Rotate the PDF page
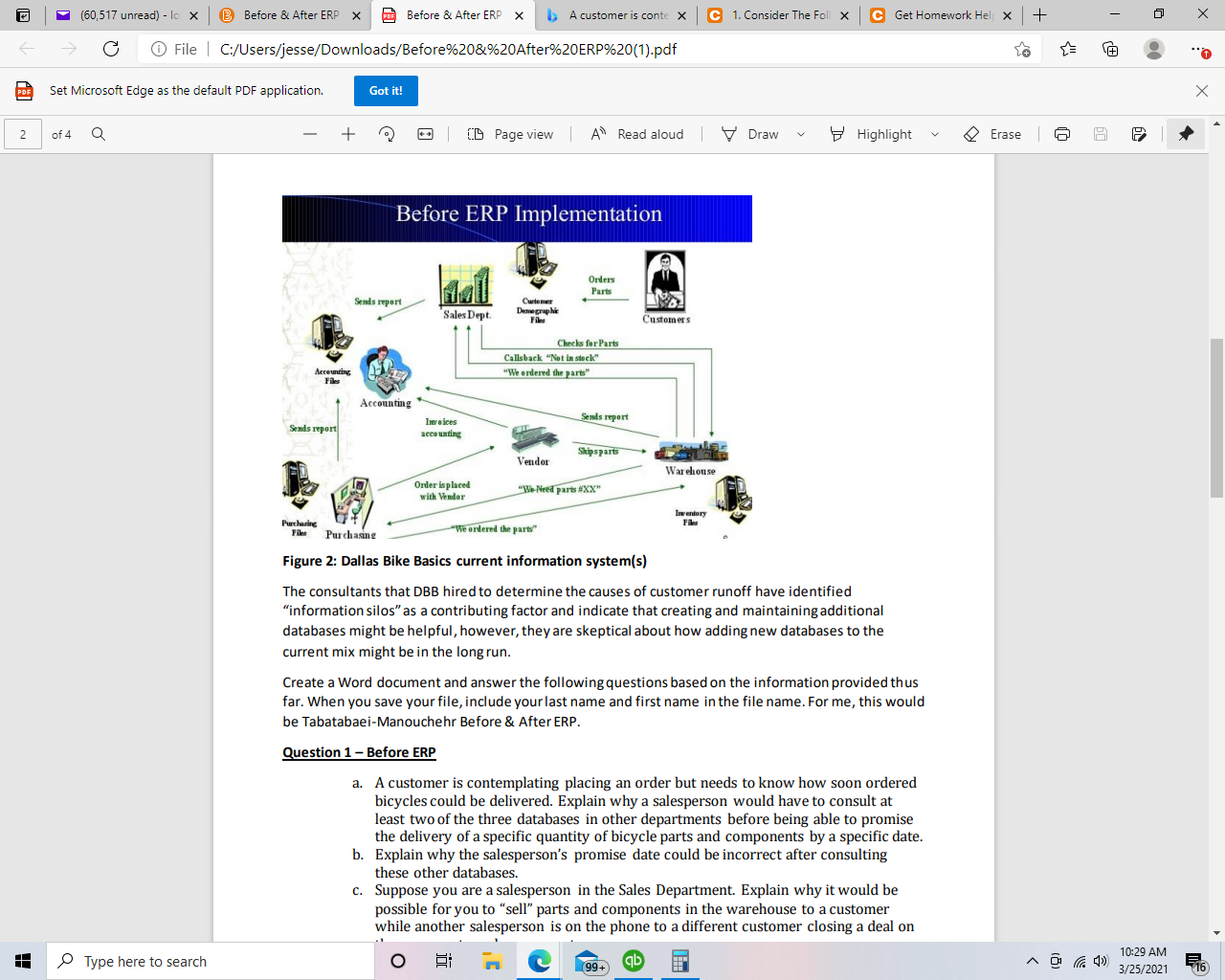 [x=387, y=134]
